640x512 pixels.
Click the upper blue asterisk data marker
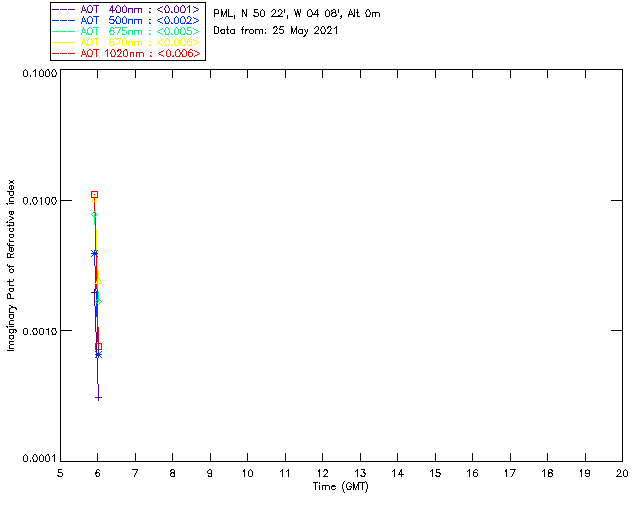tap(94, 254)
